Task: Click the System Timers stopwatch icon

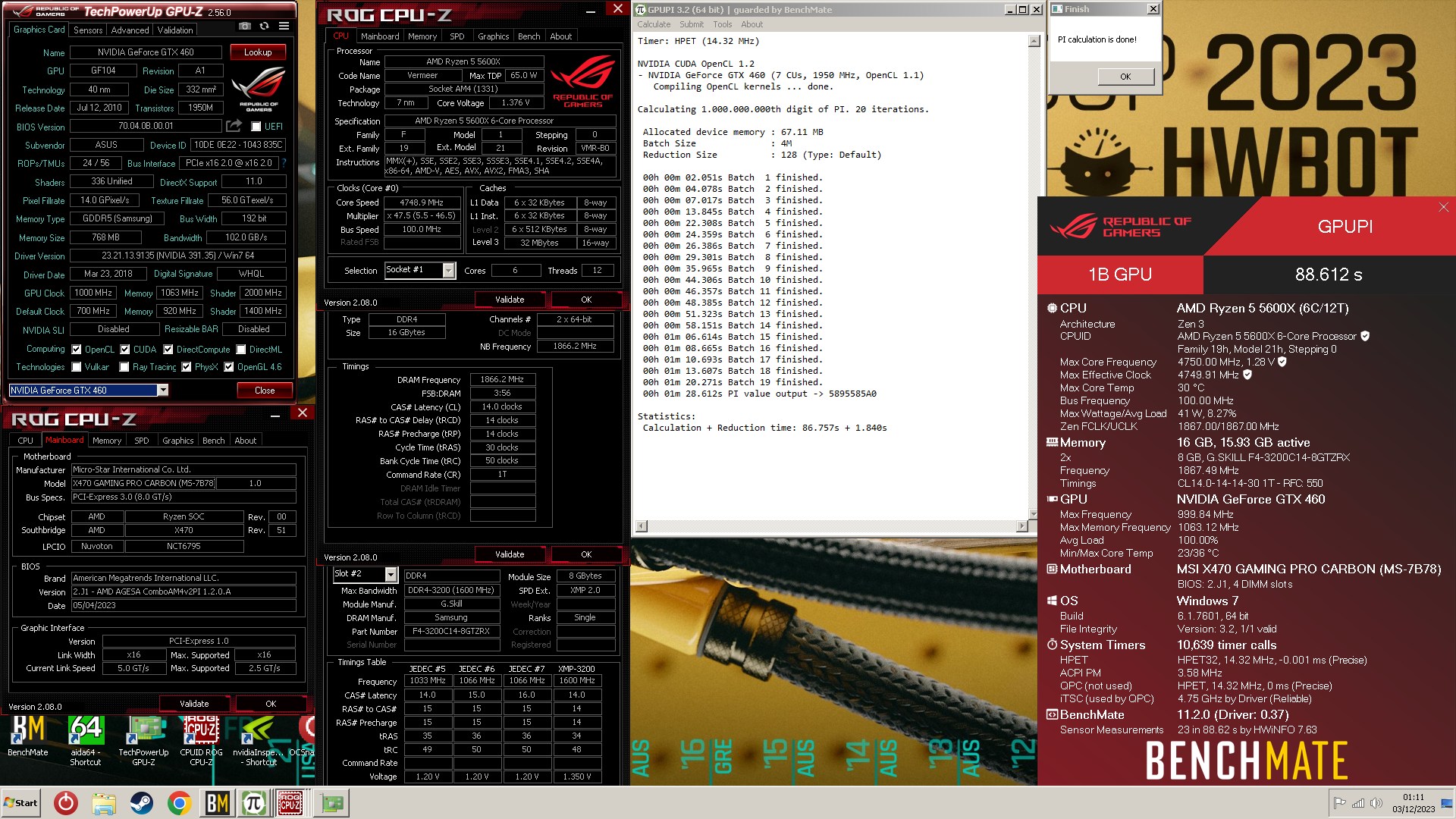Action: [x=1052, y=645]
